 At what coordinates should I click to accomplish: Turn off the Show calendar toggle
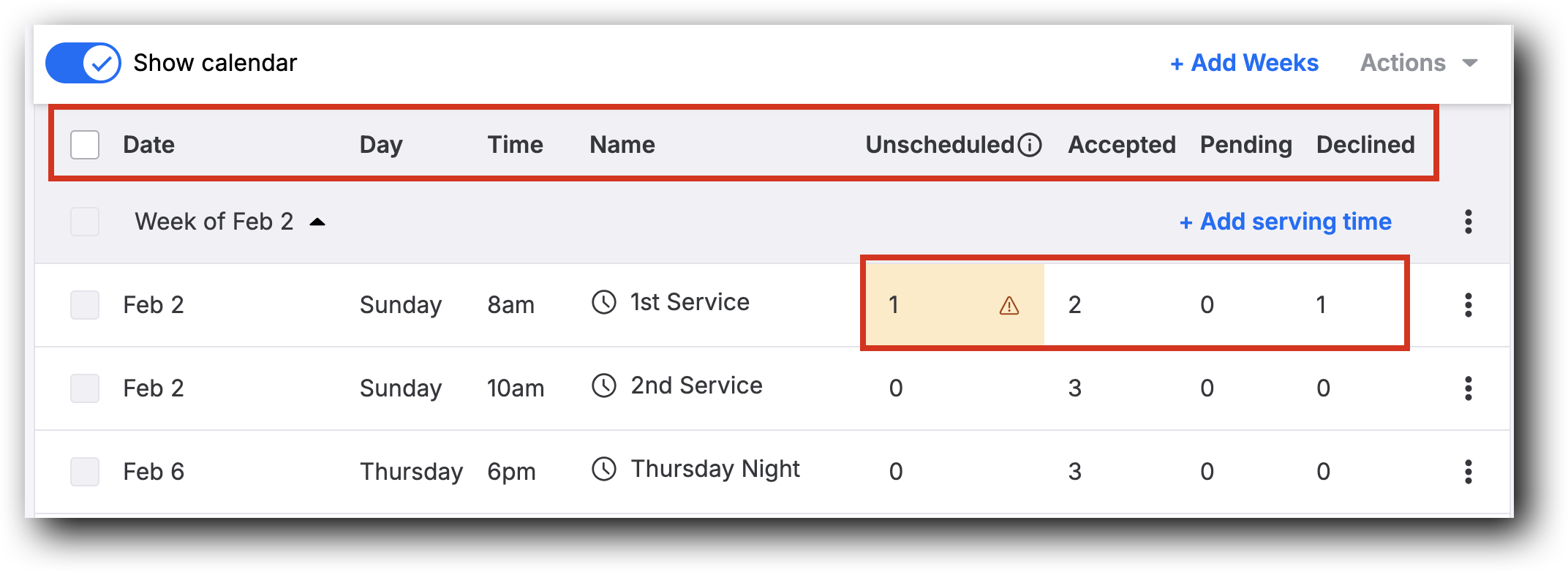coord(83,63)
